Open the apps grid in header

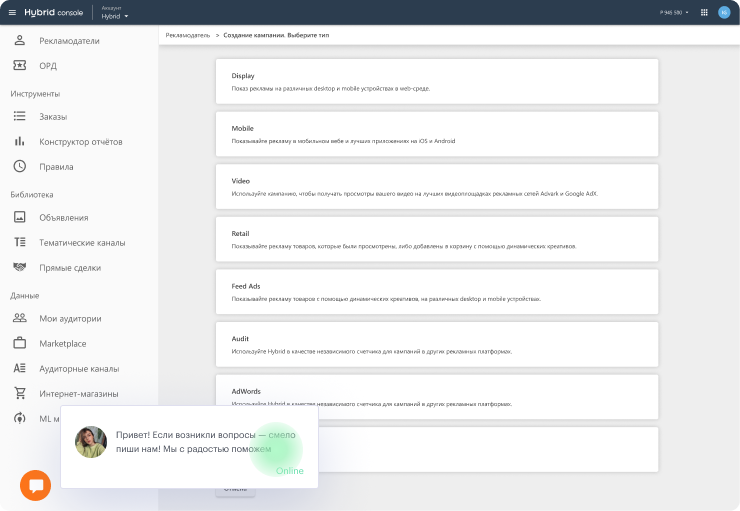pos(704,12)
